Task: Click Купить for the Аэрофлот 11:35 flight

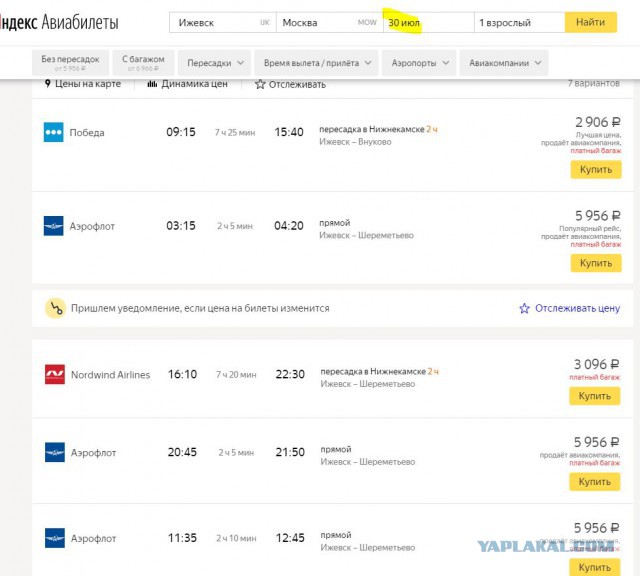Action: tap(595, 567)
